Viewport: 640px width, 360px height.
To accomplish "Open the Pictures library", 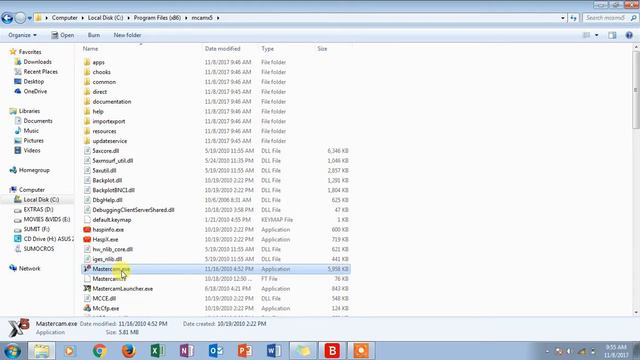I will (33, 140).
